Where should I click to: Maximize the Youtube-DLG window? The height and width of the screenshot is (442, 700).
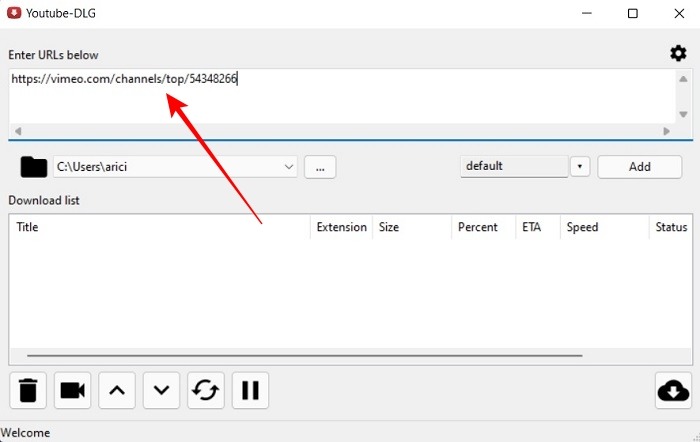633,13
